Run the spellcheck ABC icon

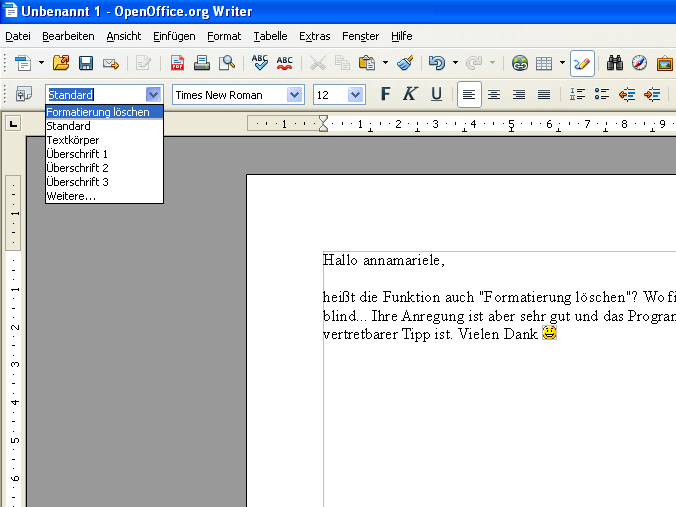pos(260,63)
